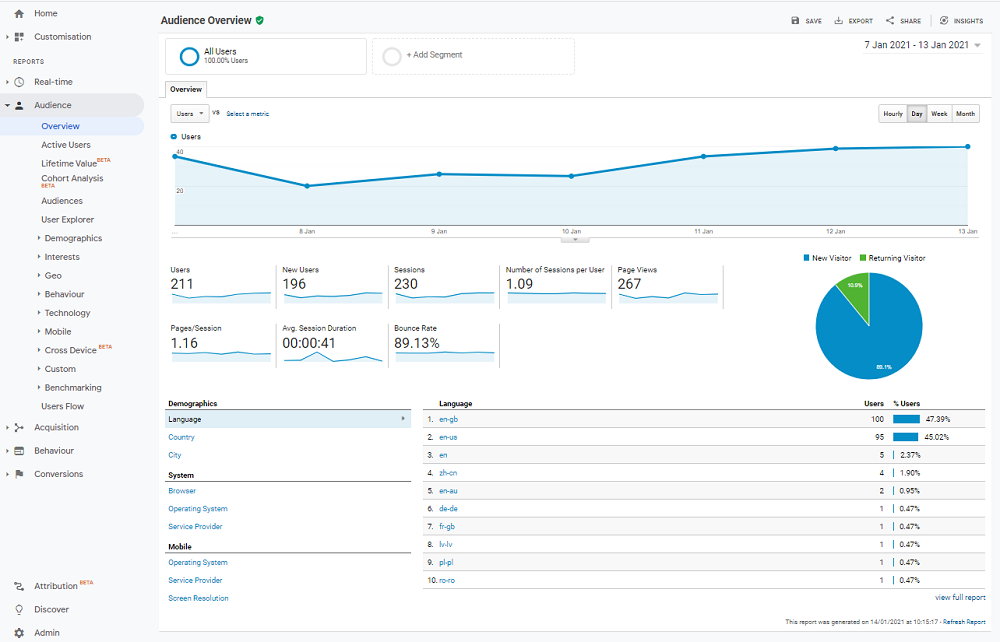Click the City demographics link
This screenshot has width=1000, height=642.
pyautogui.click(x=175, y=455)
